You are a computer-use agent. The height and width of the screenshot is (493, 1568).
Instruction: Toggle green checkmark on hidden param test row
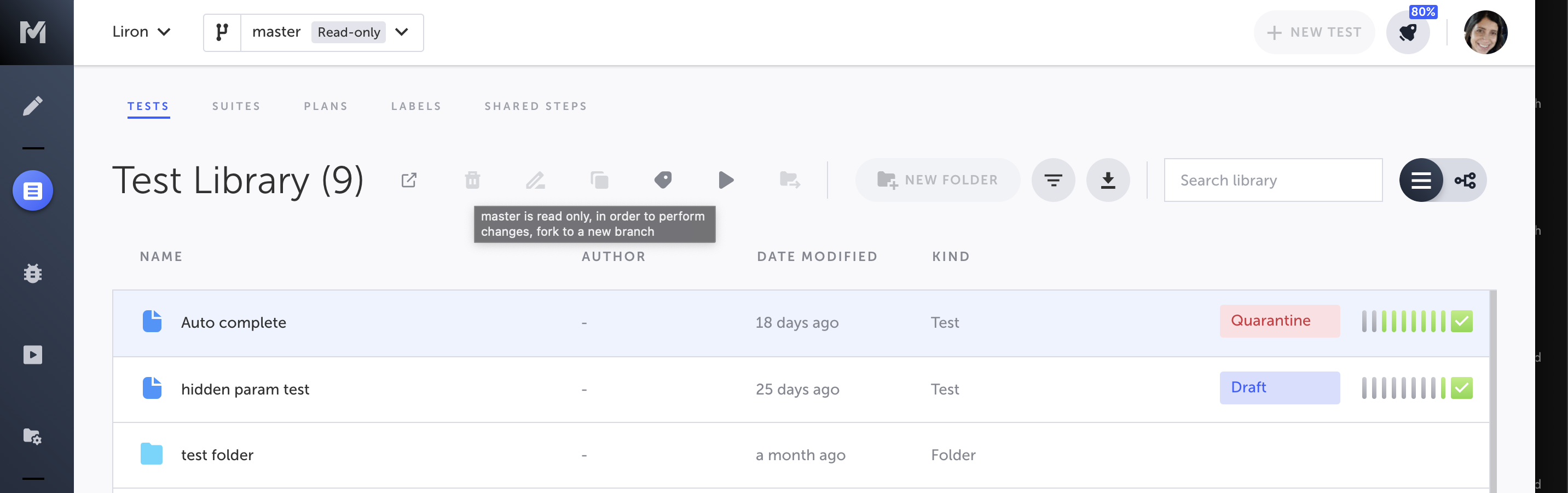point(1461,388)
